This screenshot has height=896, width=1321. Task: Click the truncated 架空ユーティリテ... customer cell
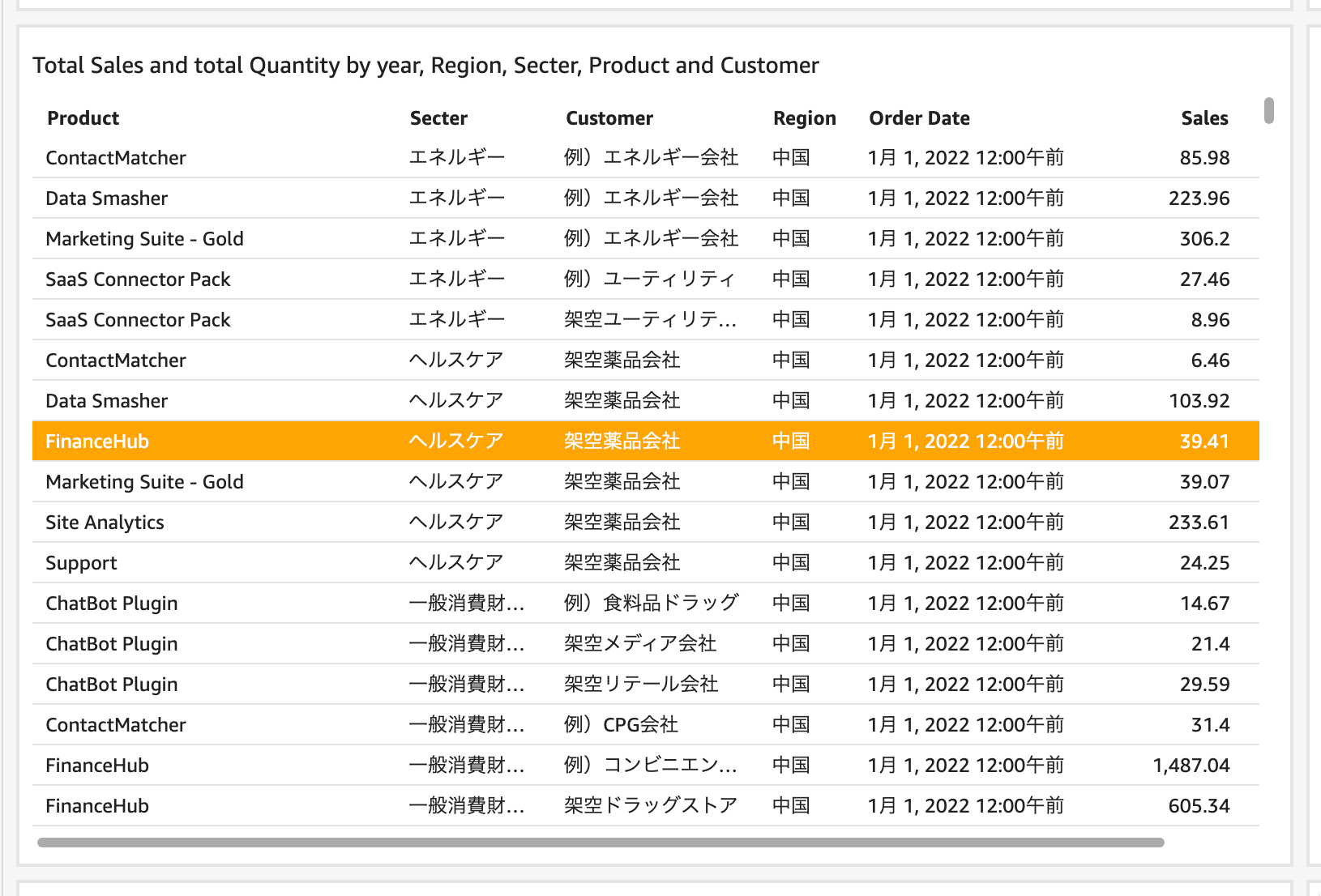651,319
